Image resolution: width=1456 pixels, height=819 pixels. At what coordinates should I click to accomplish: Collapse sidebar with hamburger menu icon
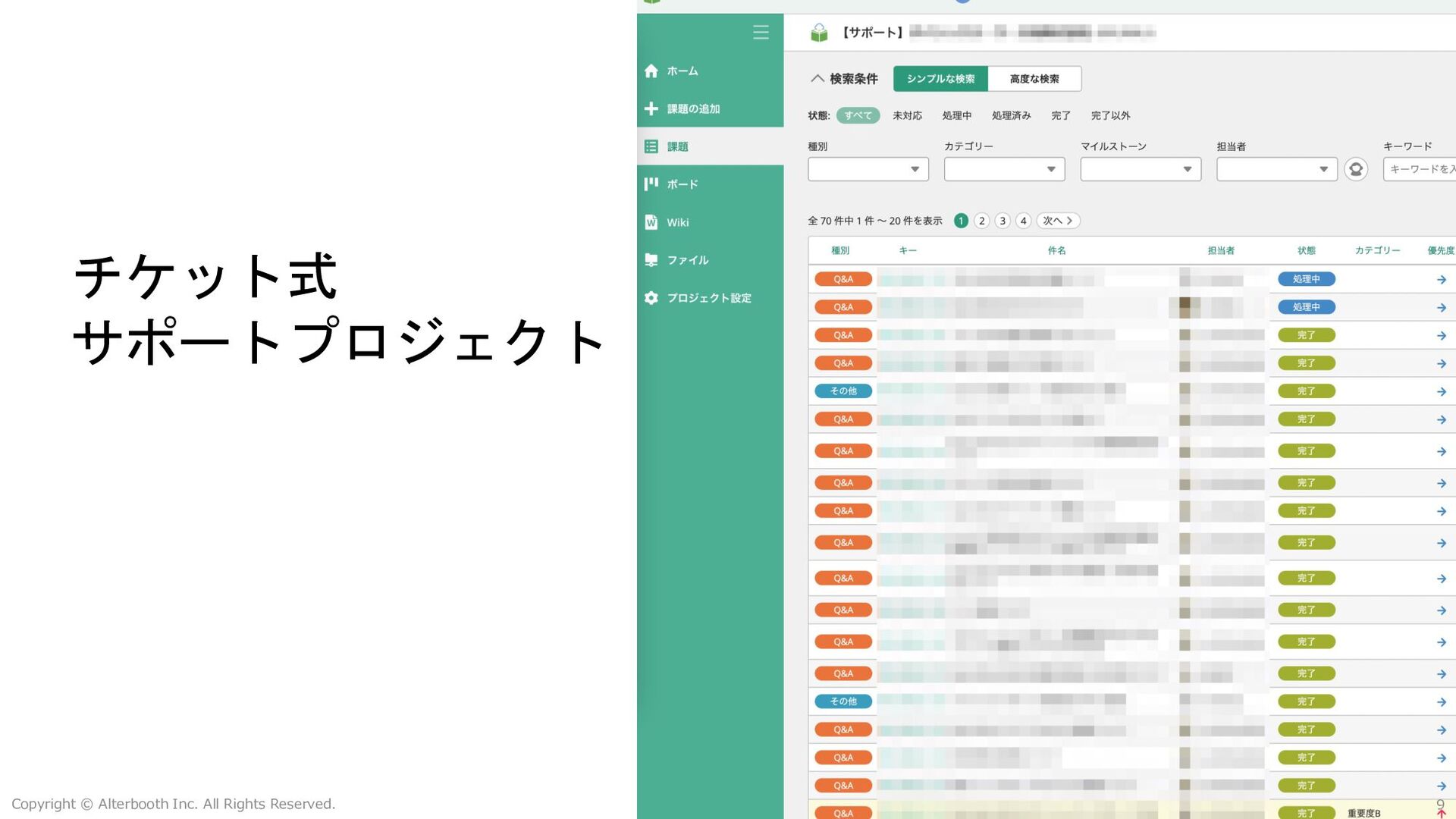tap(761, 32)
